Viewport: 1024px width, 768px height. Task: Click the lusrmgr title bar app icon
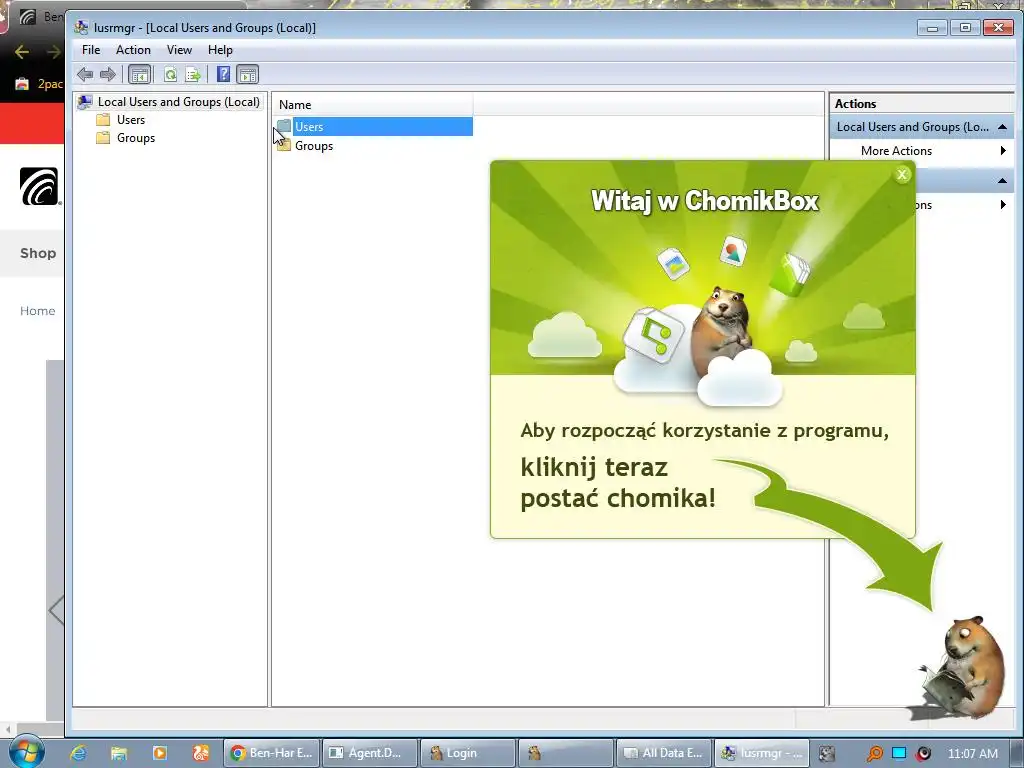[x=81, y=27]
